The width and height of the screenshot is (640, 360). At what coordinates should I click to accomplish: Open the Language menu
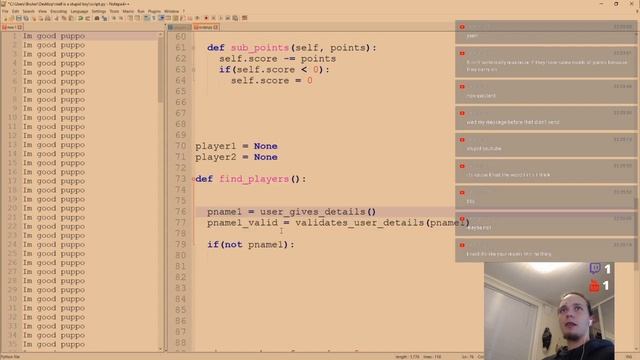79,11
